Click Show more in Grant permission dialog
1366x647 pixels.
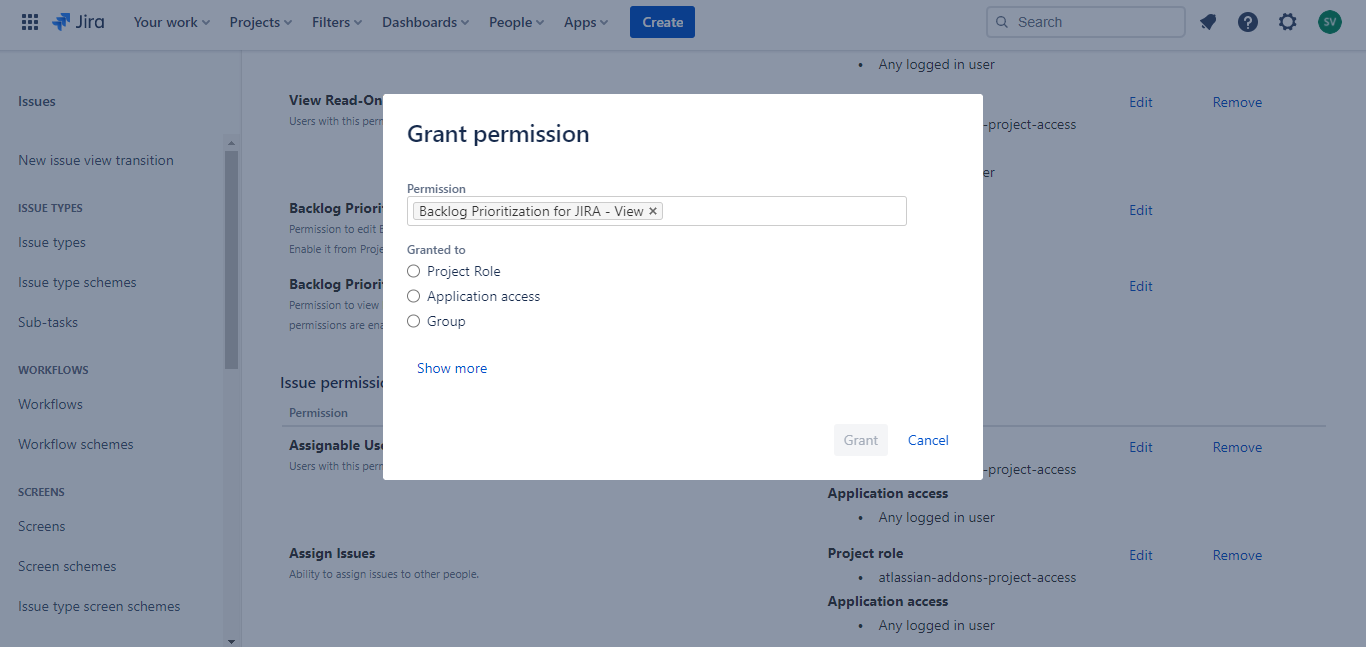(452, 368)
